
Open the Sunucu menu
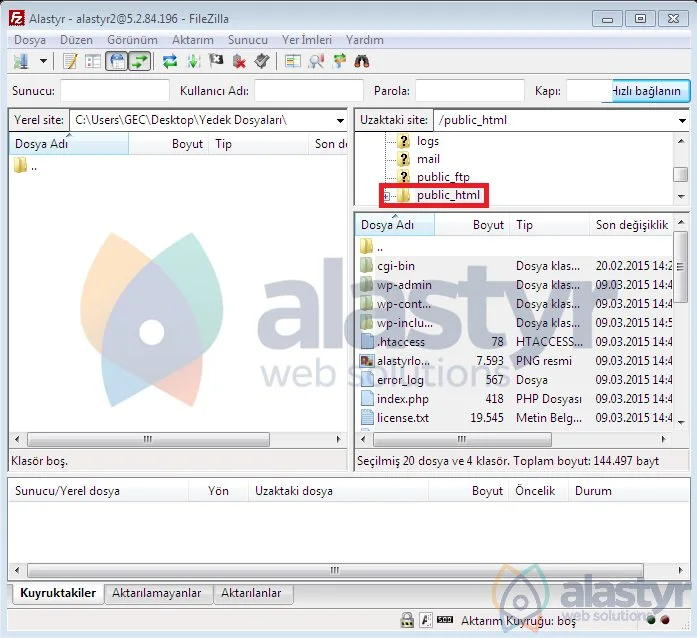click(247, 40)
